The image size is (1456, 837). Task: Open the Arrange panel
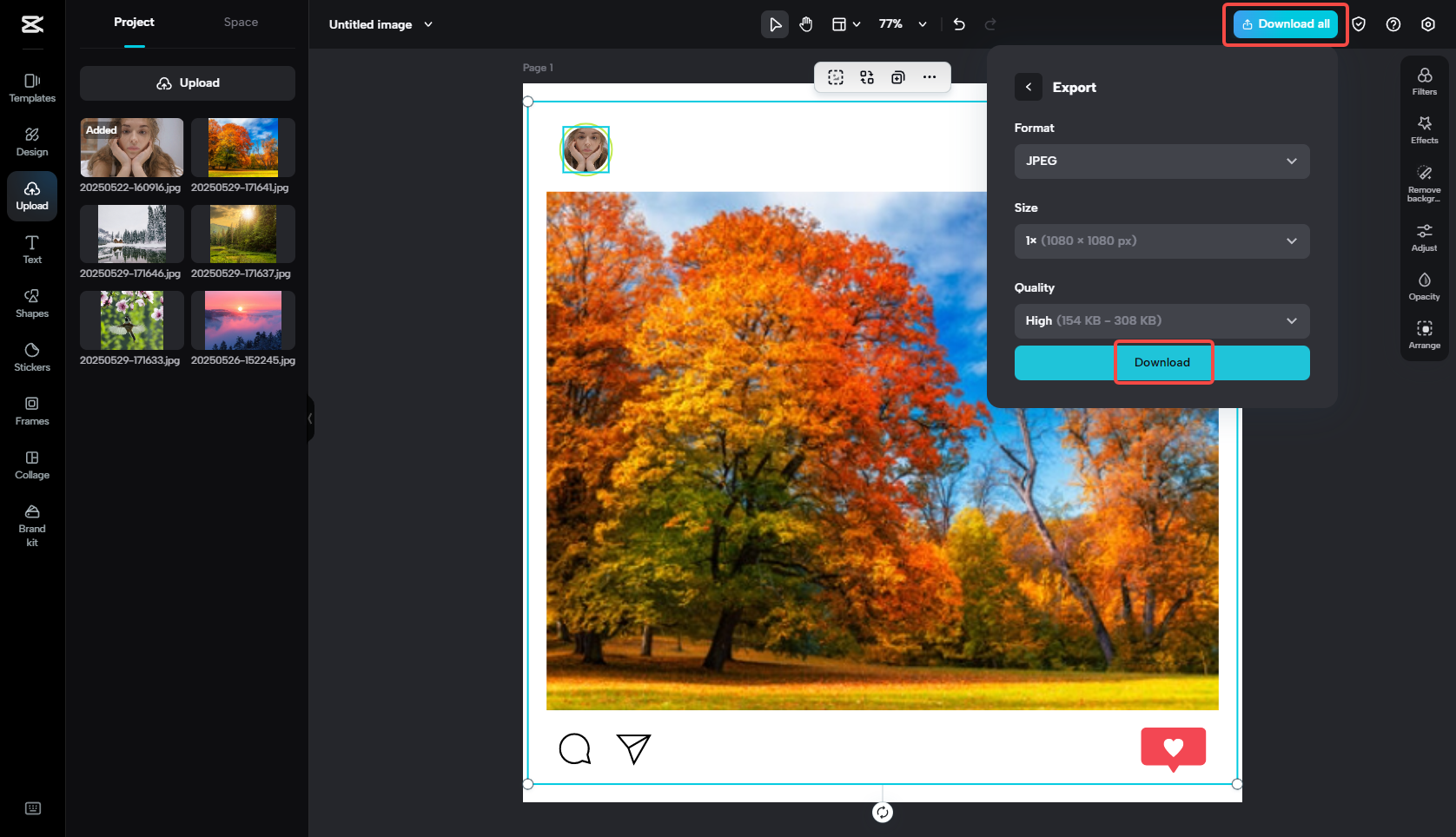pos(1424,334)
